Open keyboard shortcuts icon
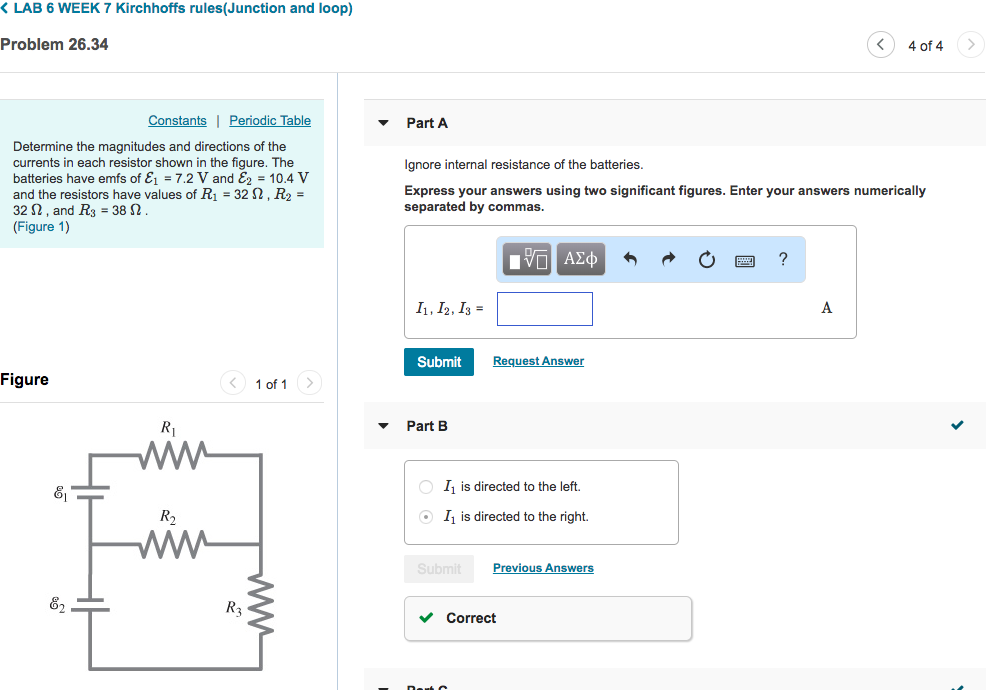The image size is (1001, 690). point(744,260)
